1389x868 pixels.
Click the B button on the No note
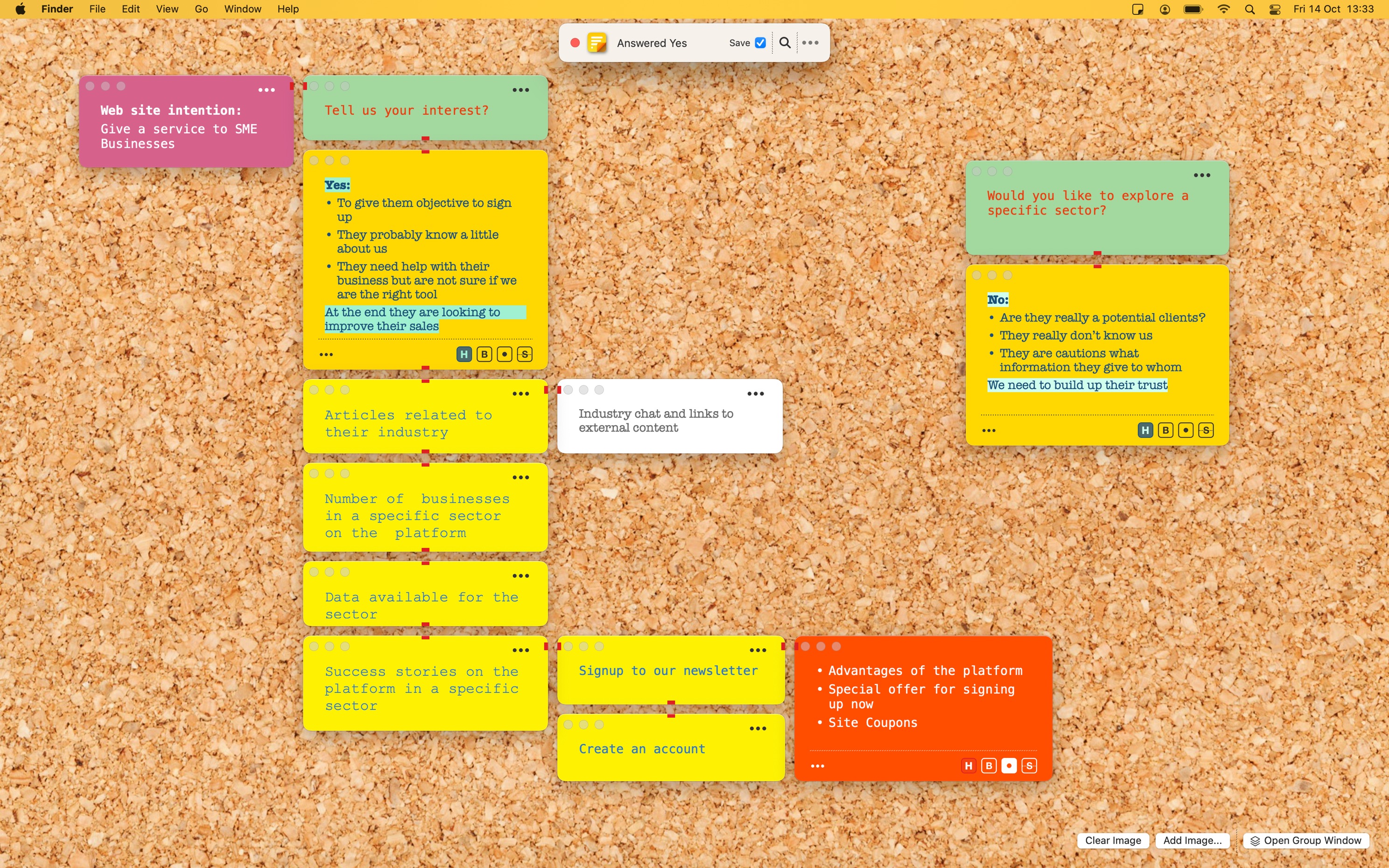[x=1165, y=431]
